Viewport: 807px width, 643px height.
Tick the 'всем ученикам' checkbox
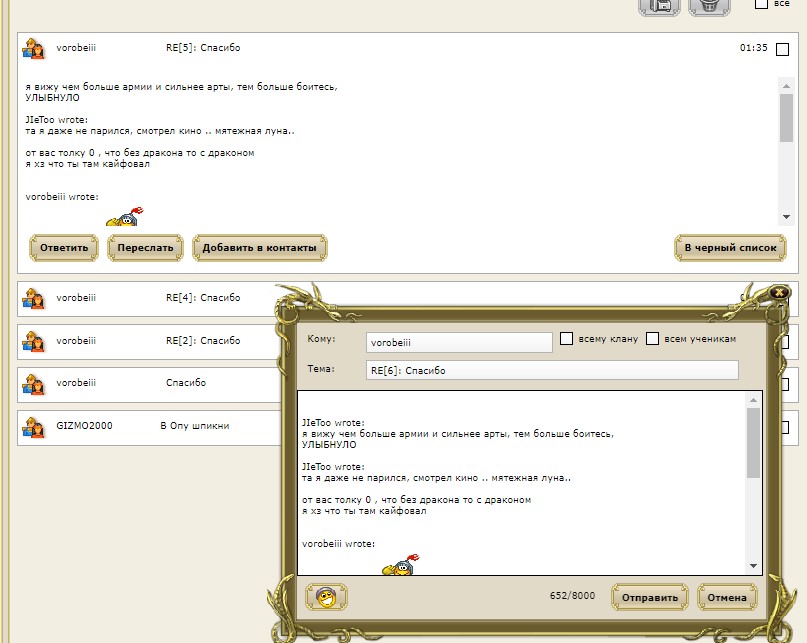653,339
